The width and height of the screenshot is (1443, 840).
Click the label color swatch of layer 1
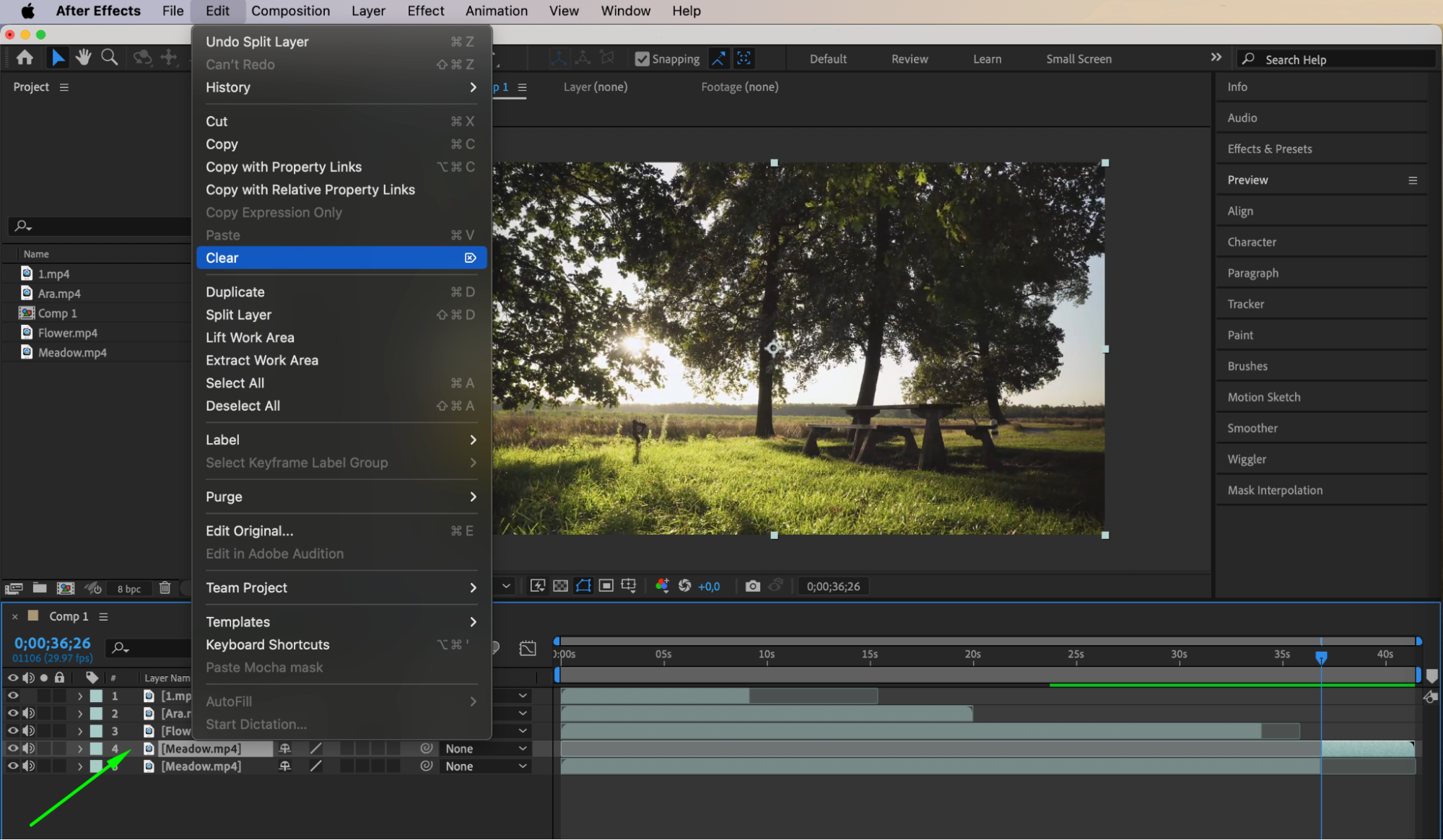coord(96,696)
